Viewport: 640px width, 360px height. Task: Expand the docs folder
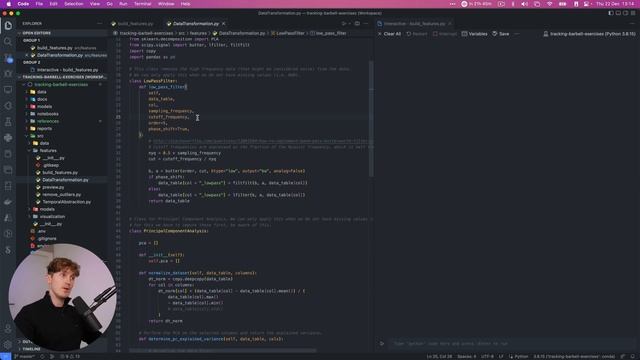click(42, 99)
